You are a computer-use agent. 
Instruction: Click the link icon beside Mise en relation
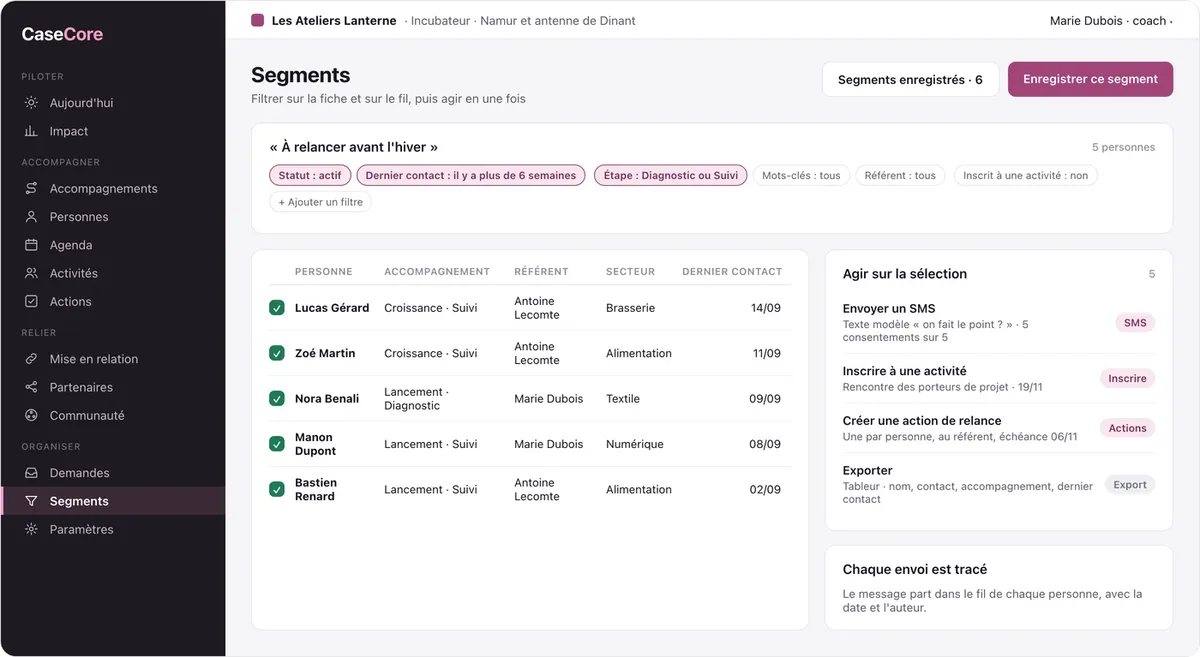click(31, 359)
